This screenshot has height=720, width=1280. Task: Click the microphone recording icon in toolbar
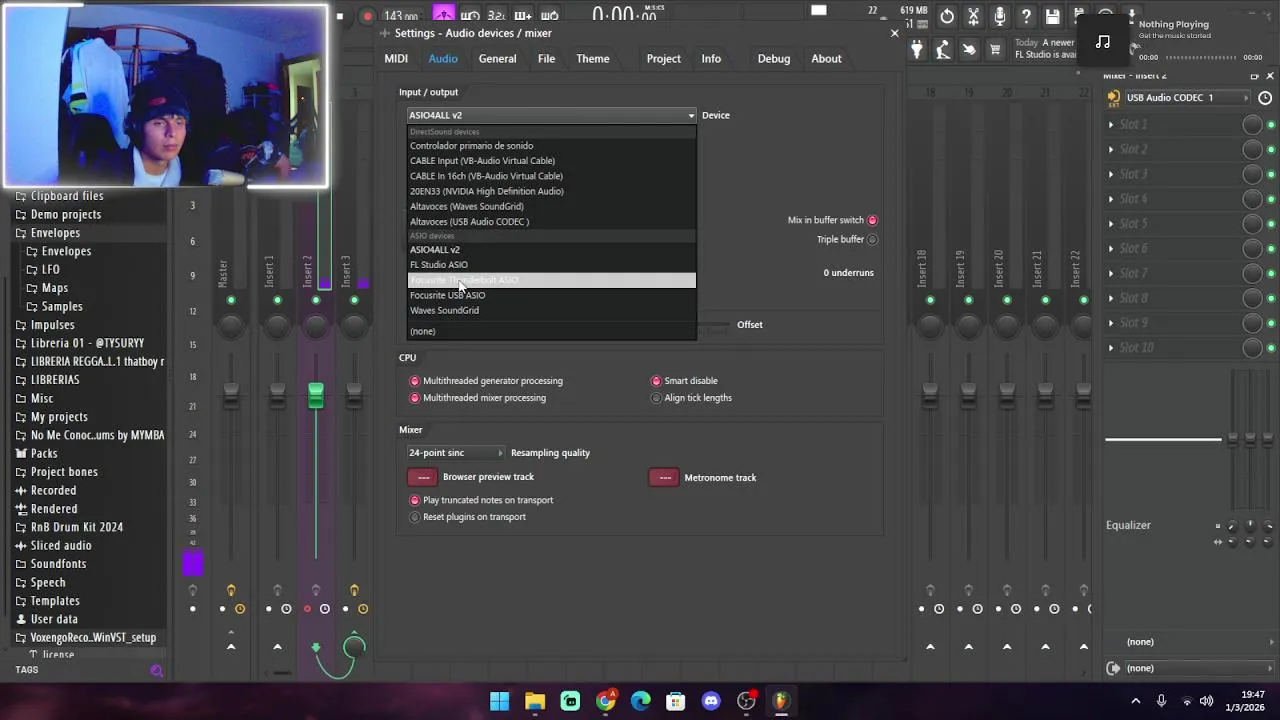click(x=999, y=16)
